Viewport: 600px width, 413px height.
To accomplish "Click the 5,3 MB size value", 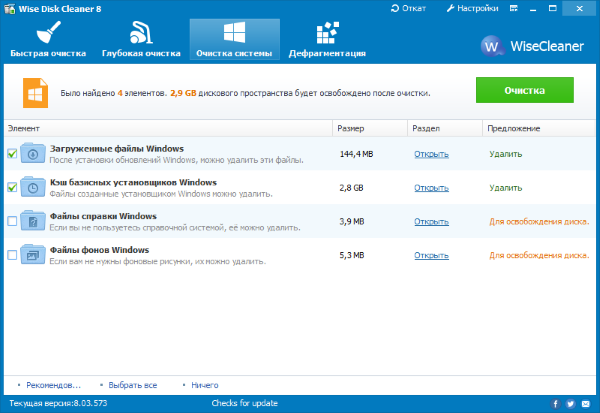I will [x=352, y=255].
